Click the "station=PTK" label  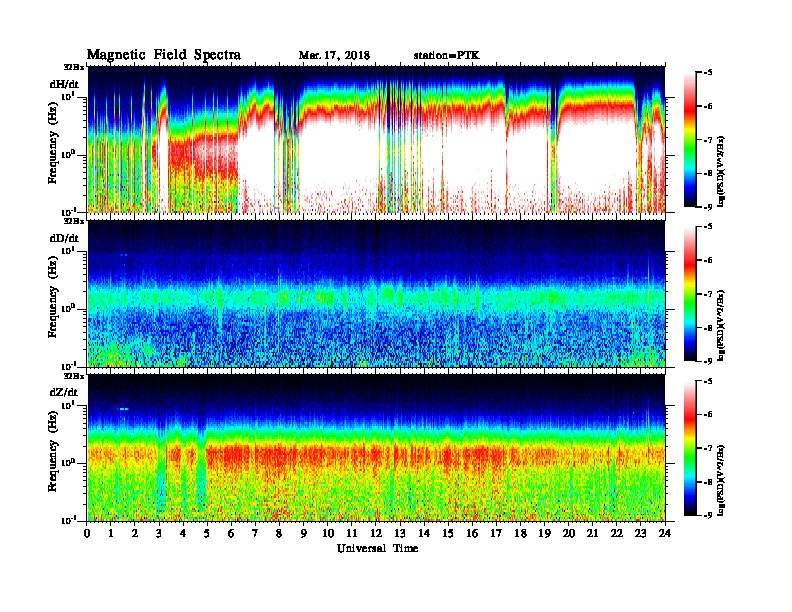tap(447, 56)
